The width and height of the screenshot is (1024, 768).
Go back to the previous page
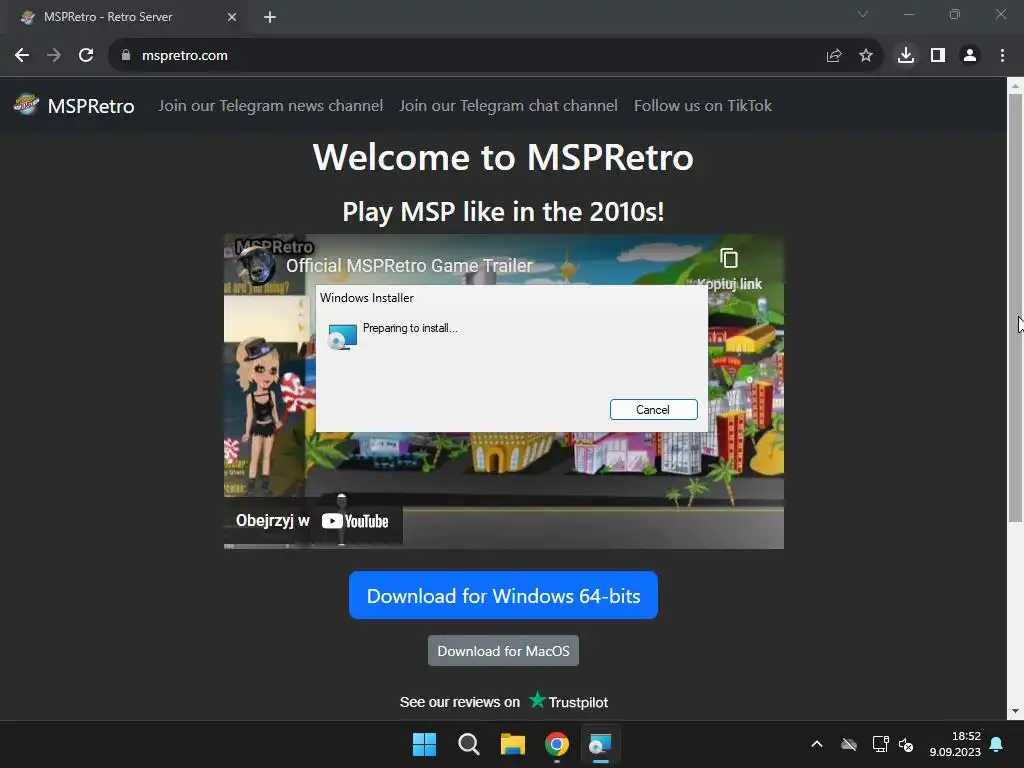(x=22, y=56)
